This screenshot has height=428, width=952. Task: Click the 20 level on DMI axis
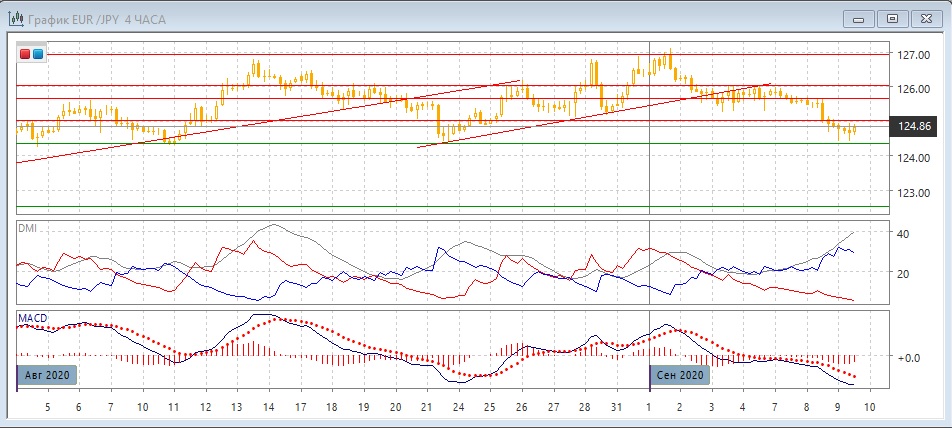903,274
